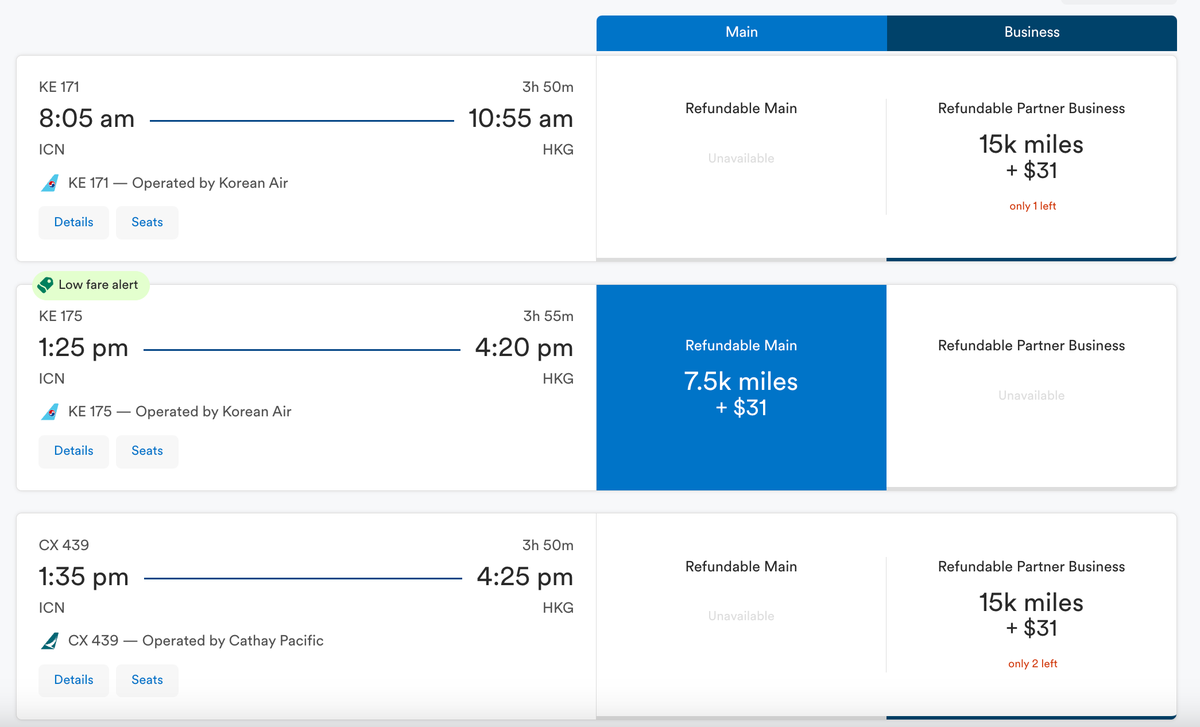
Task: Select the 7.5k miles Refundable Main fare for KE 175
Action: pos(741,388)
